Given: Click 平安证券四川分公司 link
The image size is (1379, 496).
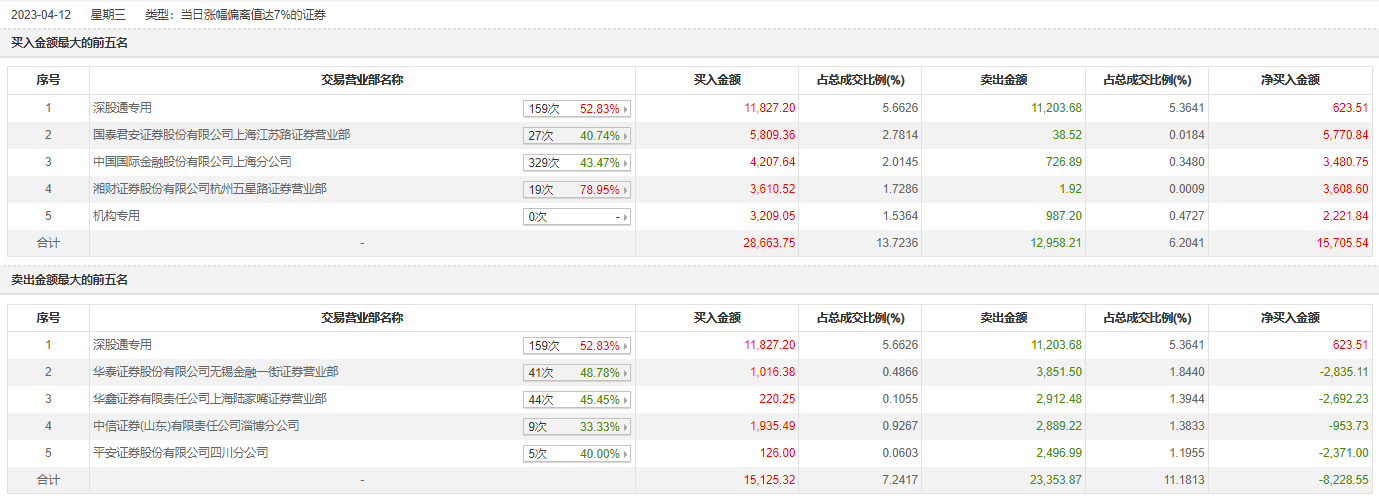Looking at the screenshot, I should click(x=180, y=453).
